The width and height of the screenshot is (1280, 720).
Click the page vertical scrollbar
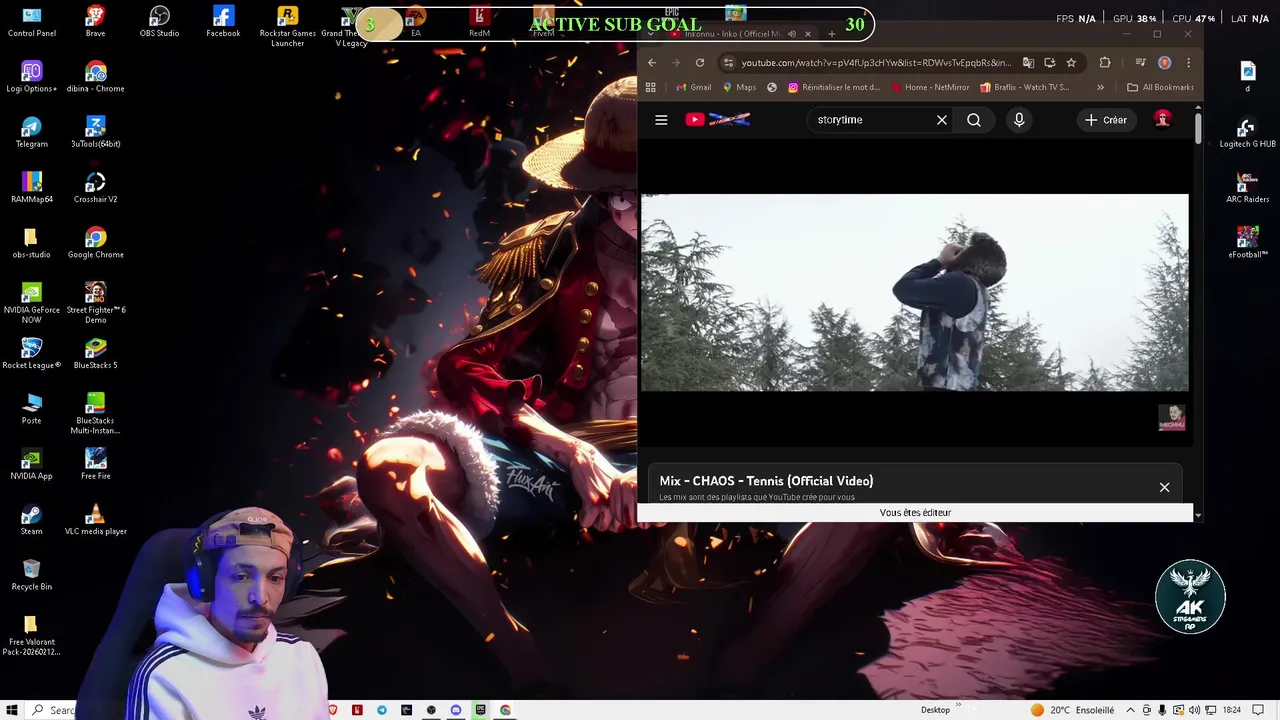[1198, 128]
